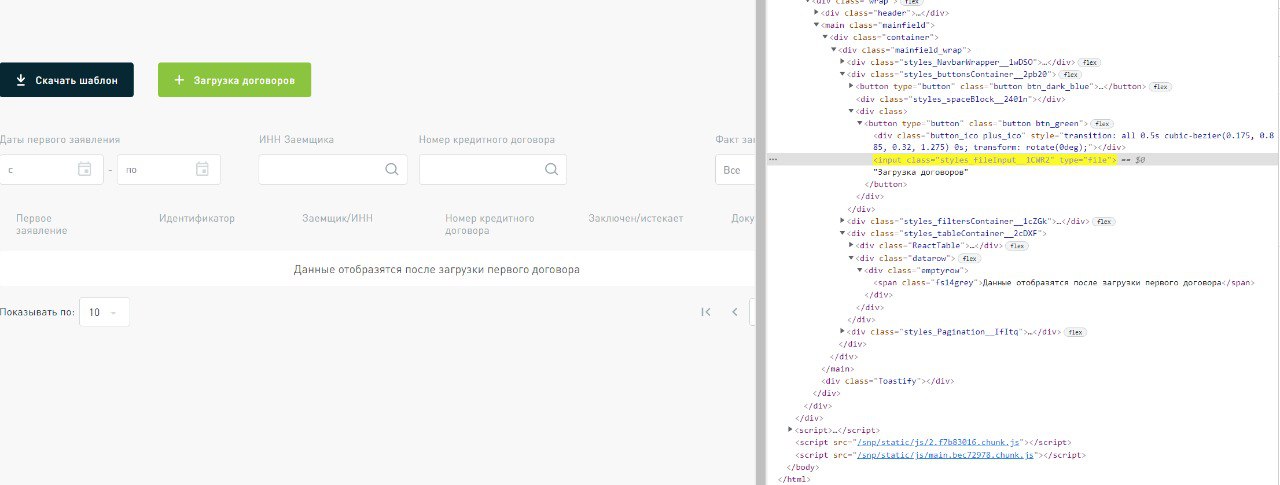The width and height of the screenshot is (1280, 485).
Task: Click the flex badge on btn_dark_blue button line
Action: [1160, 86]
